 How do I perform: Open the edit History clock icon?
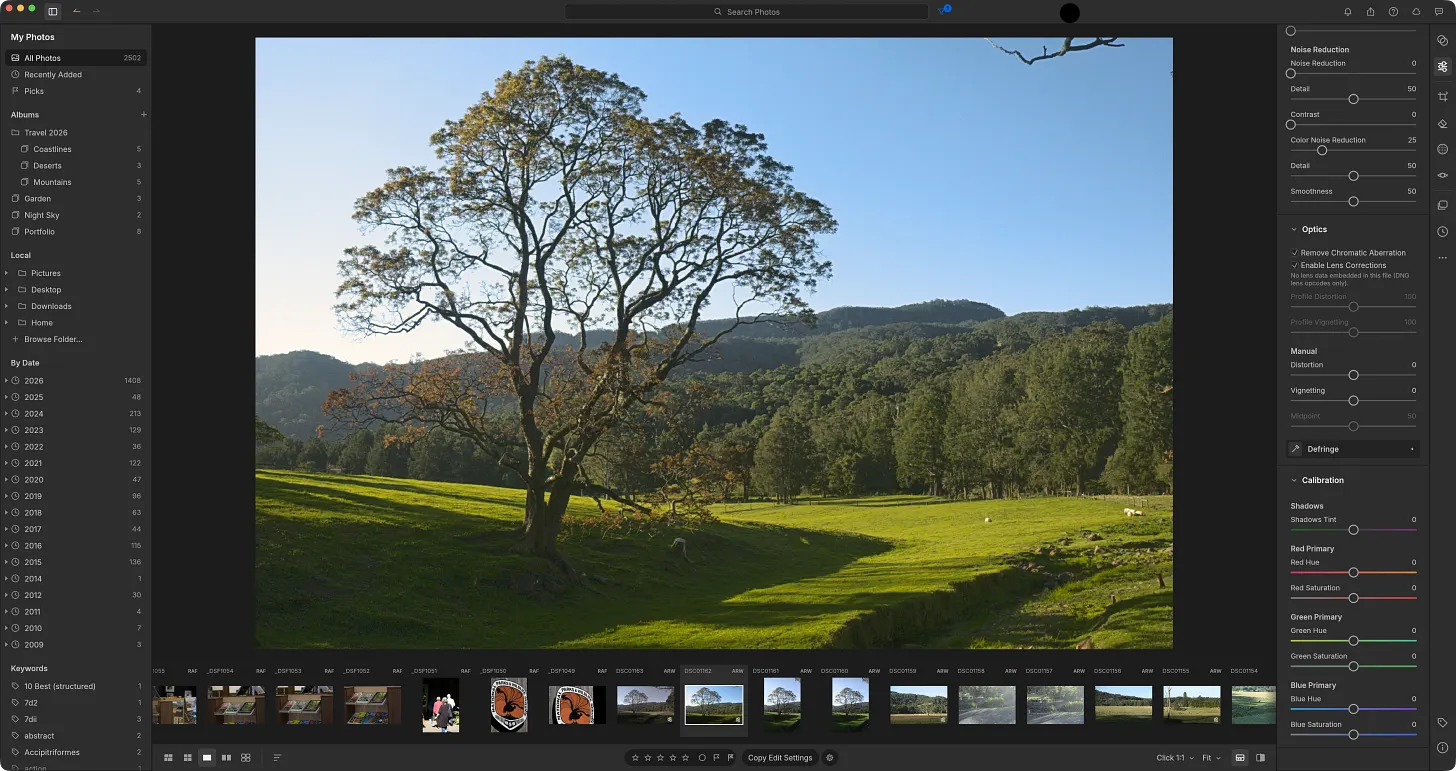[x=1442, y=231]
